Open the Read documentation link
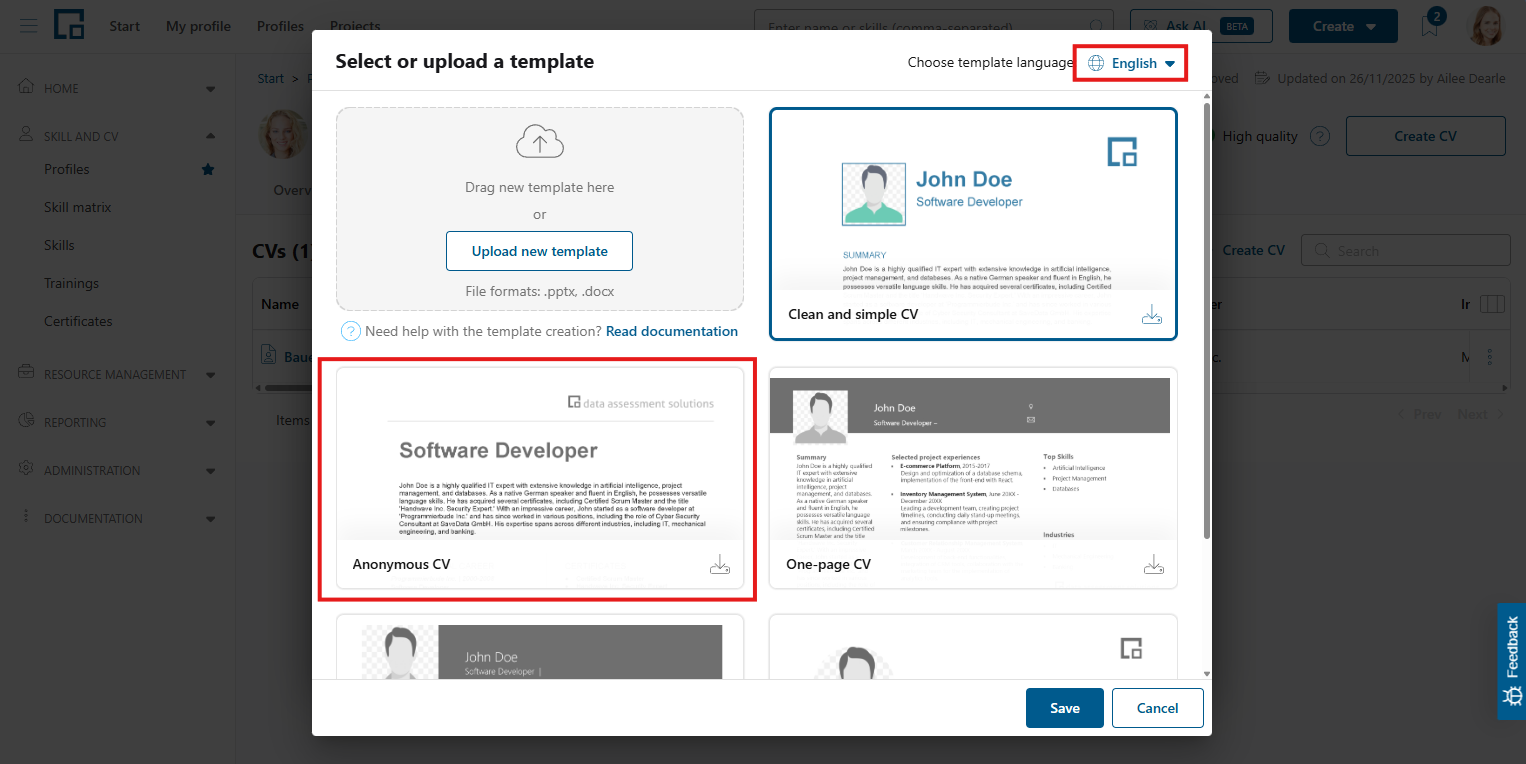The image size is (1526, 764). click(672, 331)
